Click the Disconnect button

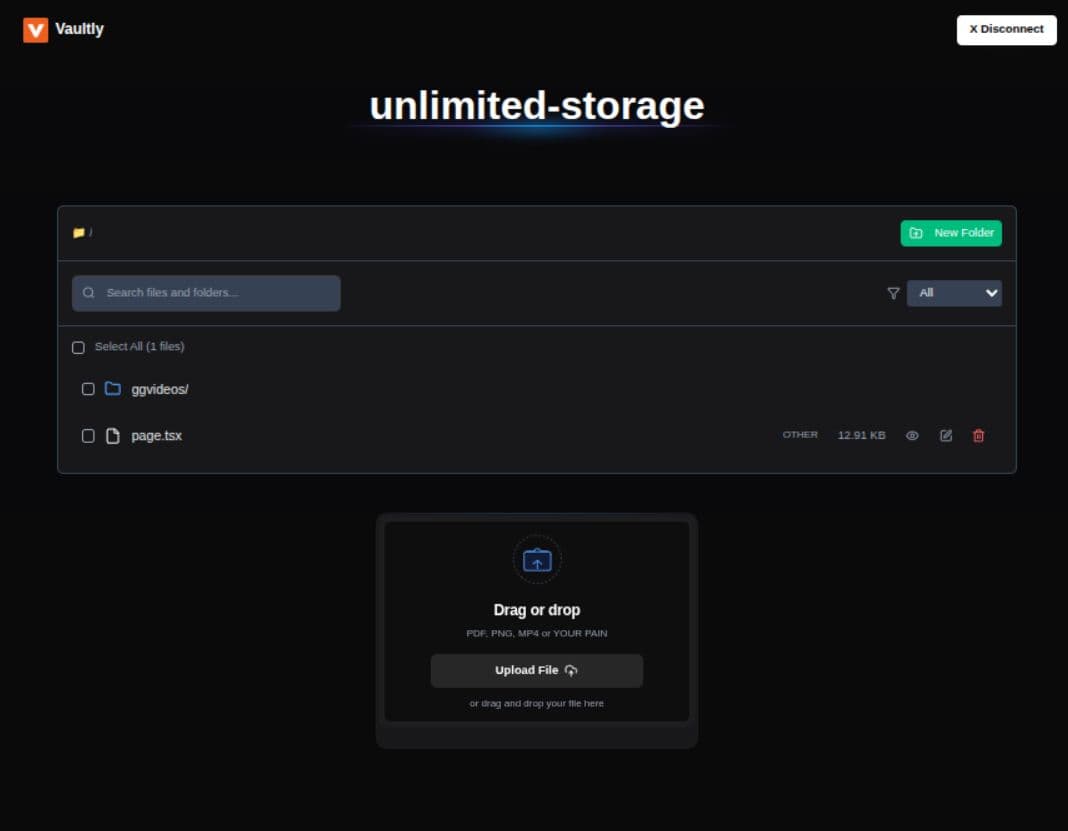(1006, 29)
